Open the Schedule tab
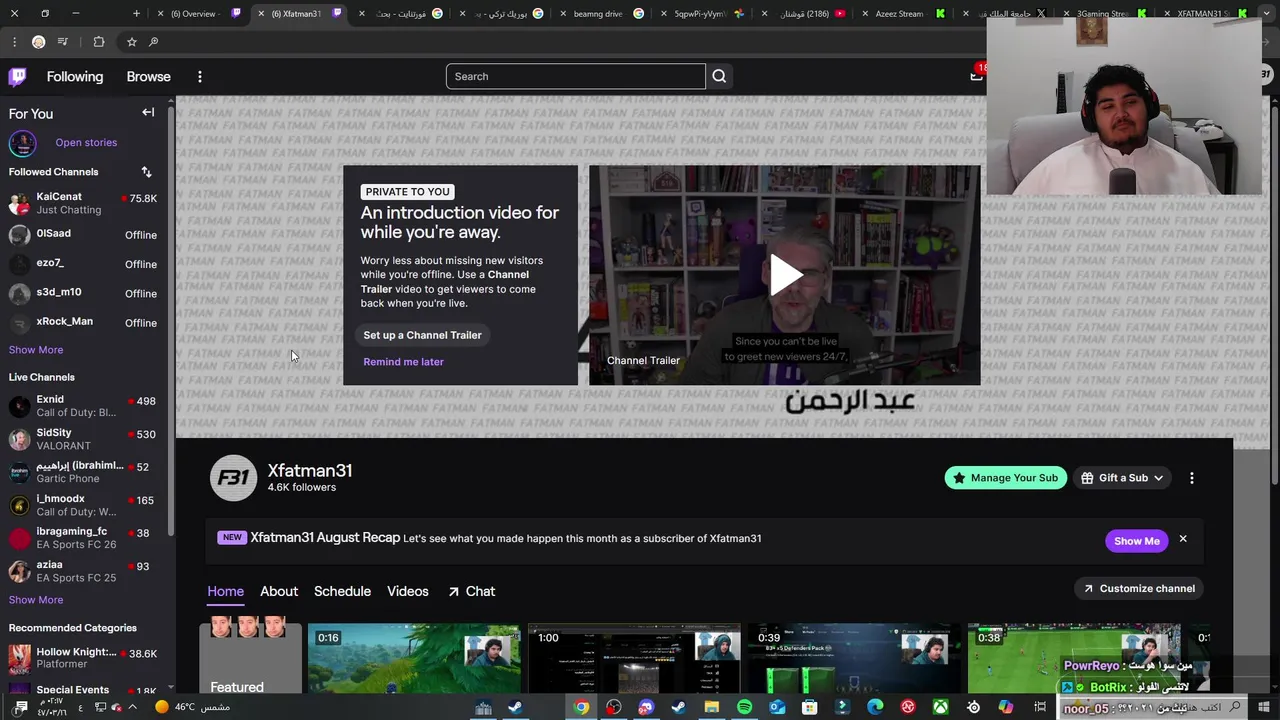 pyautogui.click(x=342, y=591)
